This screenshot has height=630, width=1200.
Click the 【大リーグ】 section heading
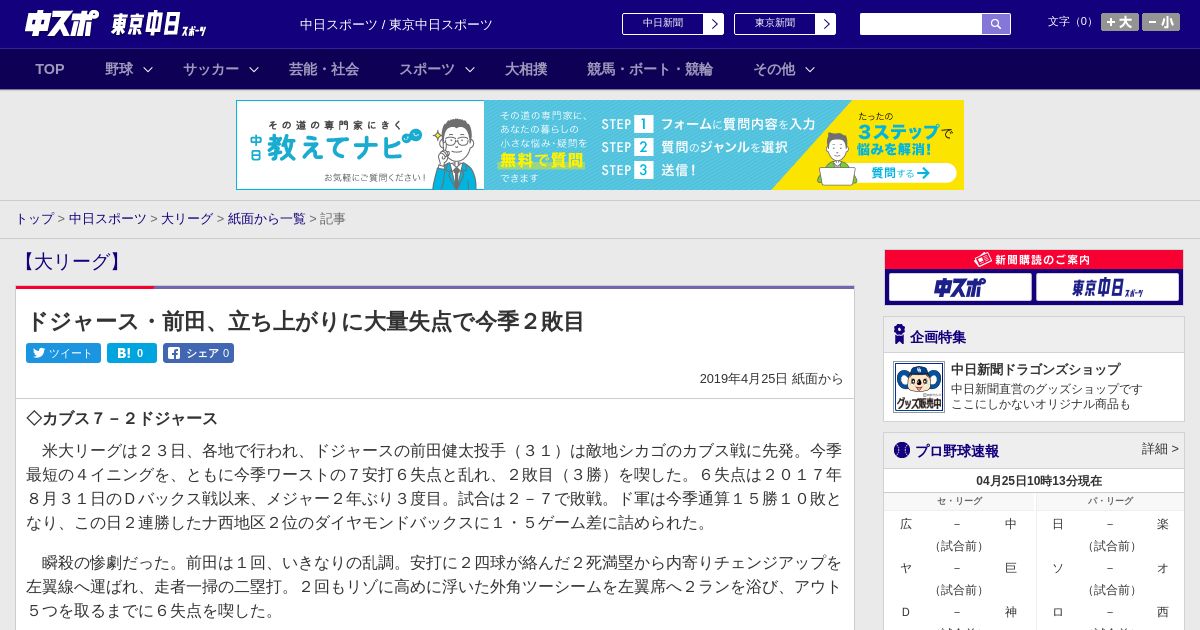coord(72,262)
